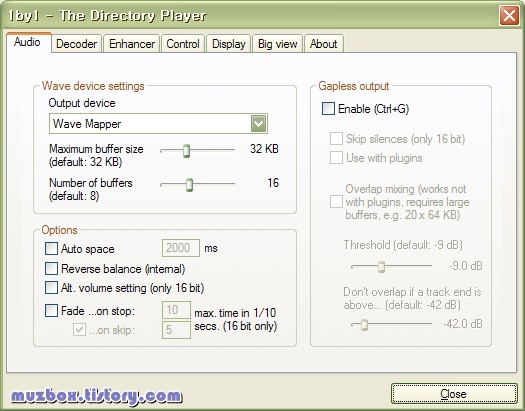Image resolution: width=525 pixels, height=411 pixels.
Task: Toggle the Overlap mixing checkbox
Action: pos(336,201)
